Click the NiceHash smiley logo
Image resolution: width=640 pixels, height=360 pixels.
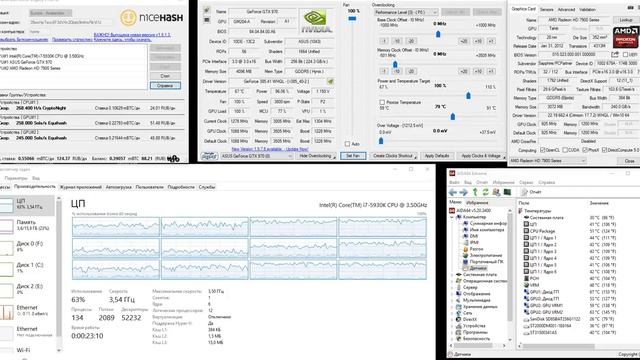point(128,18)
